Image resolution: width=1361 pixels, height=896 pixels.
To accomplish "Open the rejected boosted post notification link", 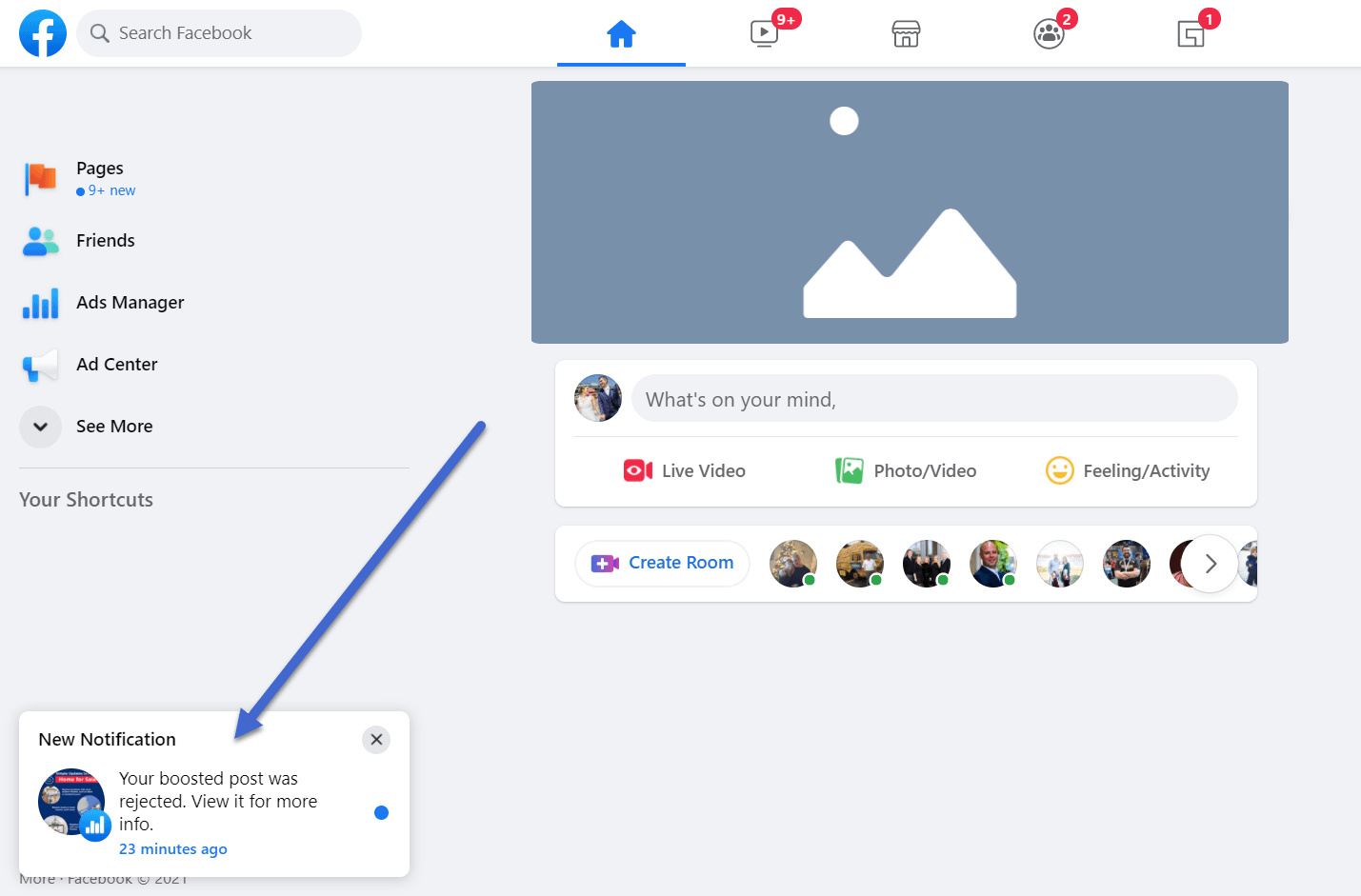I will pyautogui.click(x=217, y=801).
